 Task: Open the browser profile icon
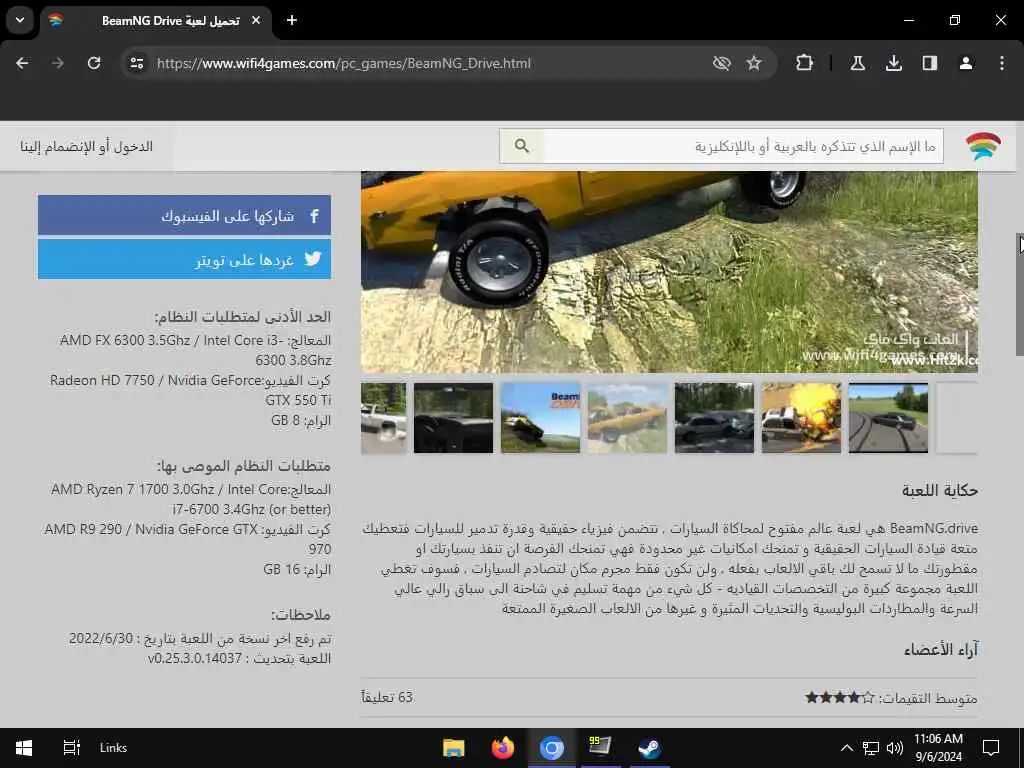966,63
